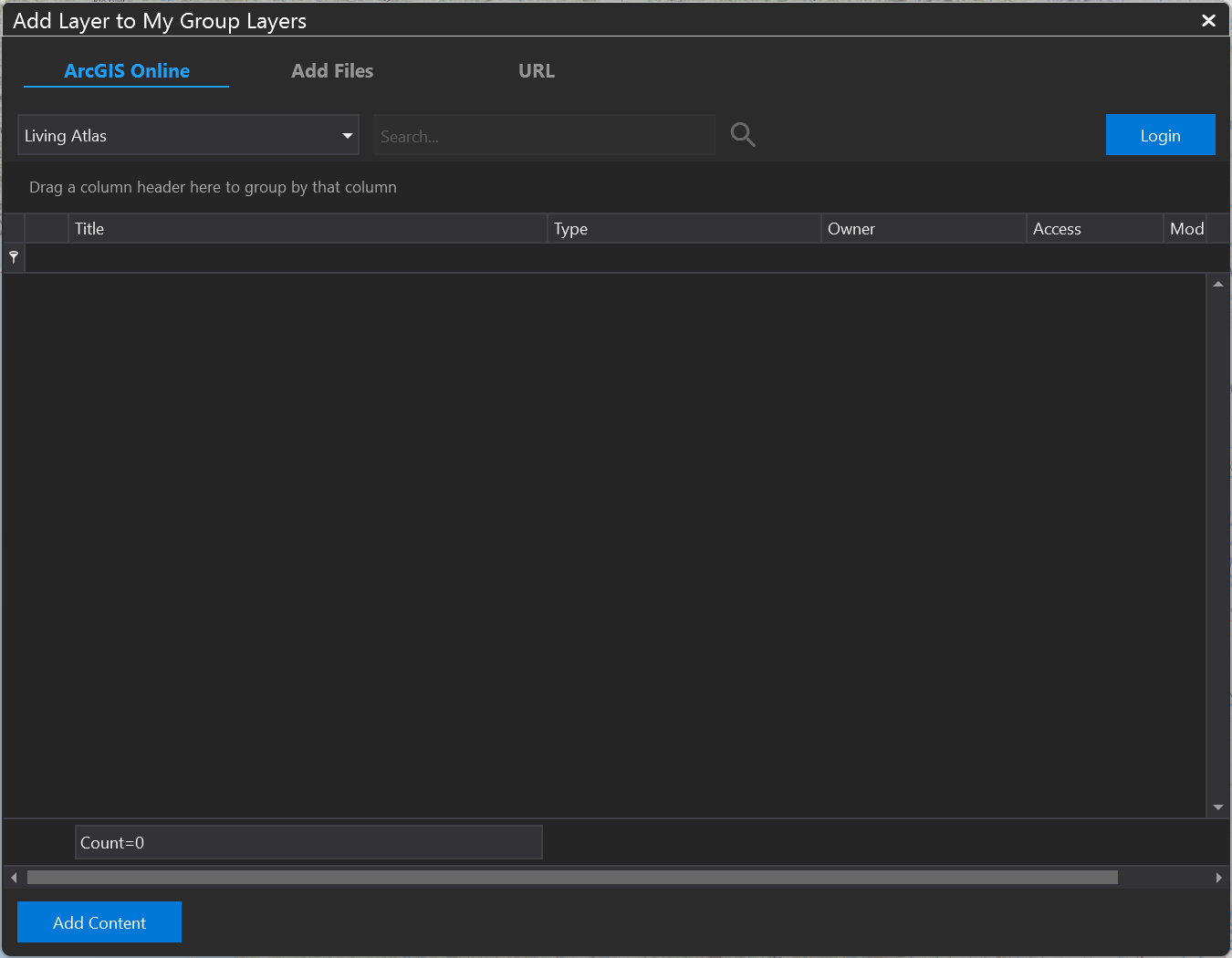Switch to the ArcGIS Online tab
The image size is (1232, 958).
click(127, 71)
